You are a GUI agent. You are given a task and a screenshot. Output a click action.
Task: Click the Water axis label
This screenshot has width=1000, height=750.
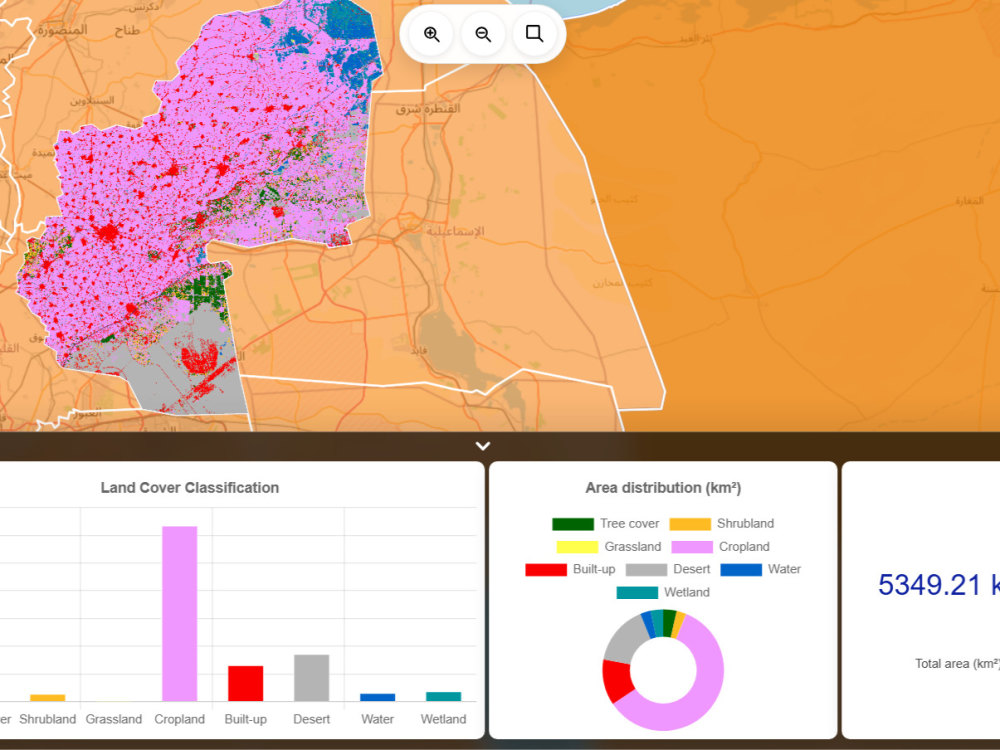click(378, 719)
